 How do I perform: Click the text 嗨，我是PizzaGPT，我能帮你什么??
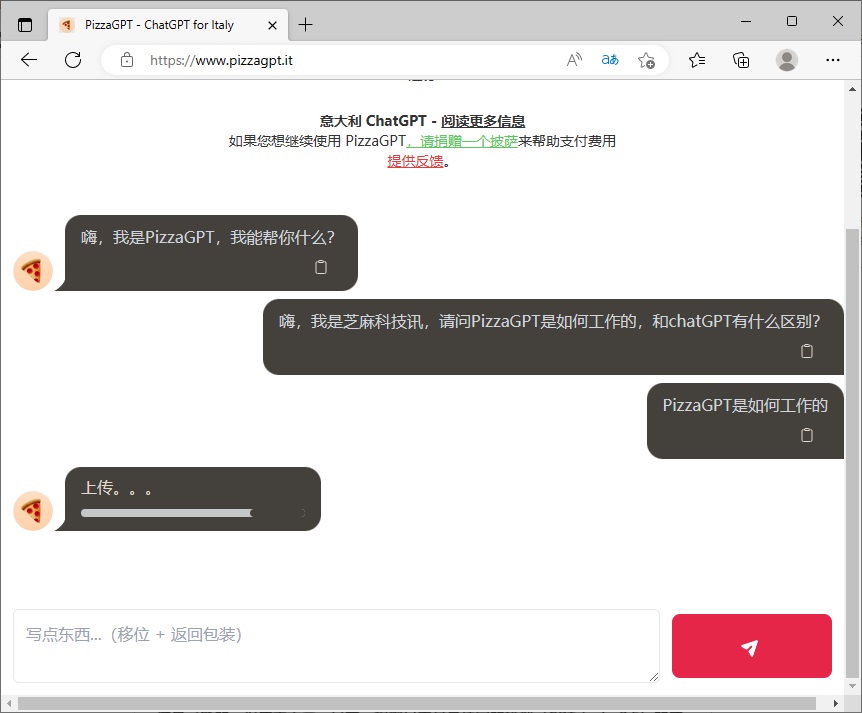208,237
